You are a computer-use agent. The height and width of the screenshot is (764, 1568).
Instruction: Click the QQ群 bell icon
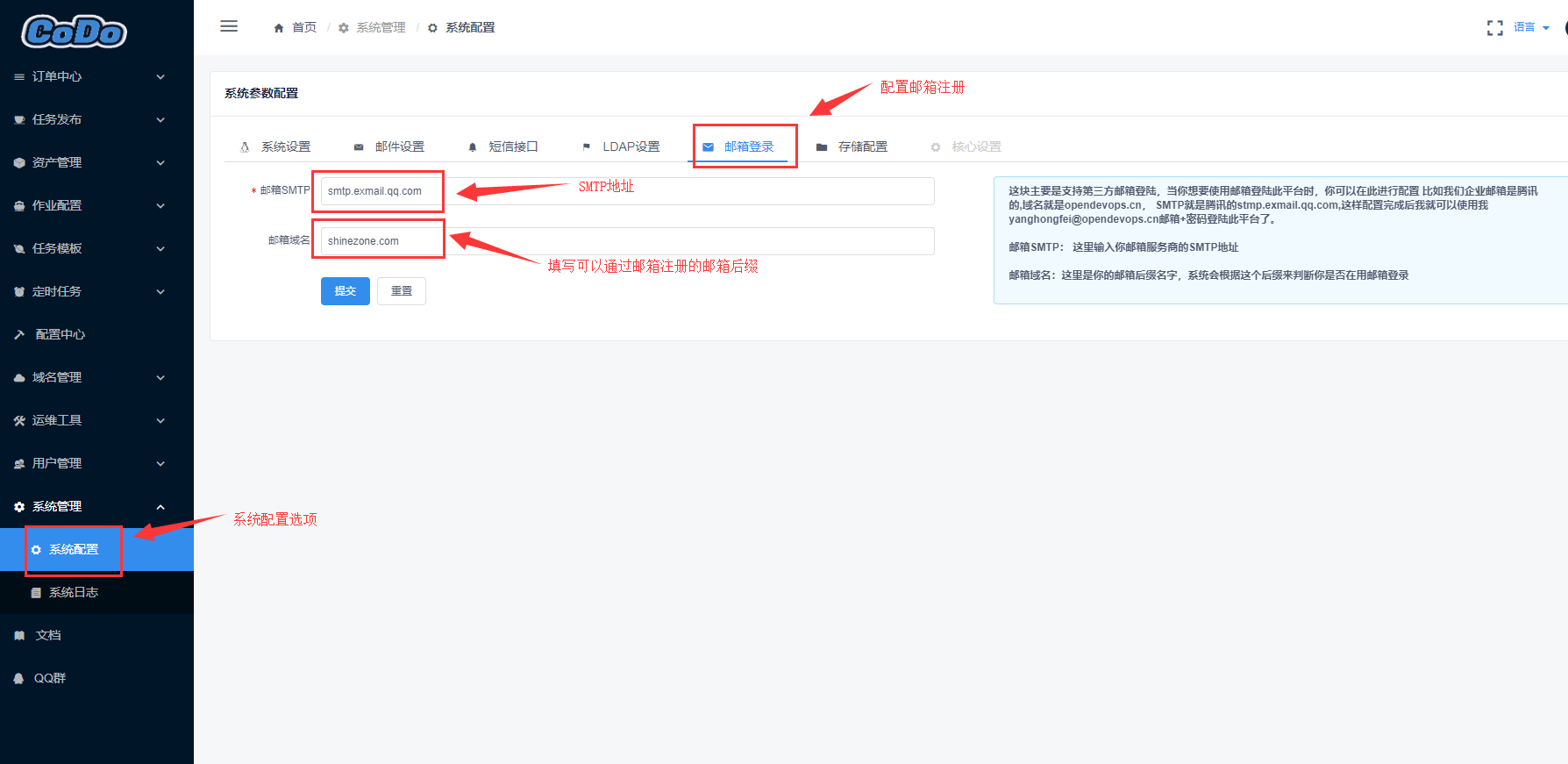point(18,678)
